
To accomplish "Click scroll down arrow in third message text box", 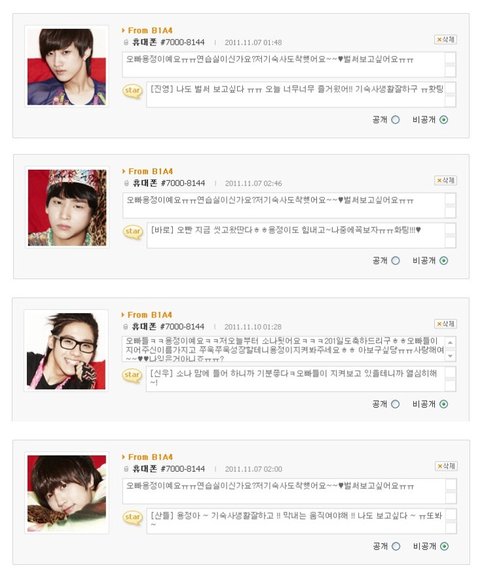I will tap(450, 356).
